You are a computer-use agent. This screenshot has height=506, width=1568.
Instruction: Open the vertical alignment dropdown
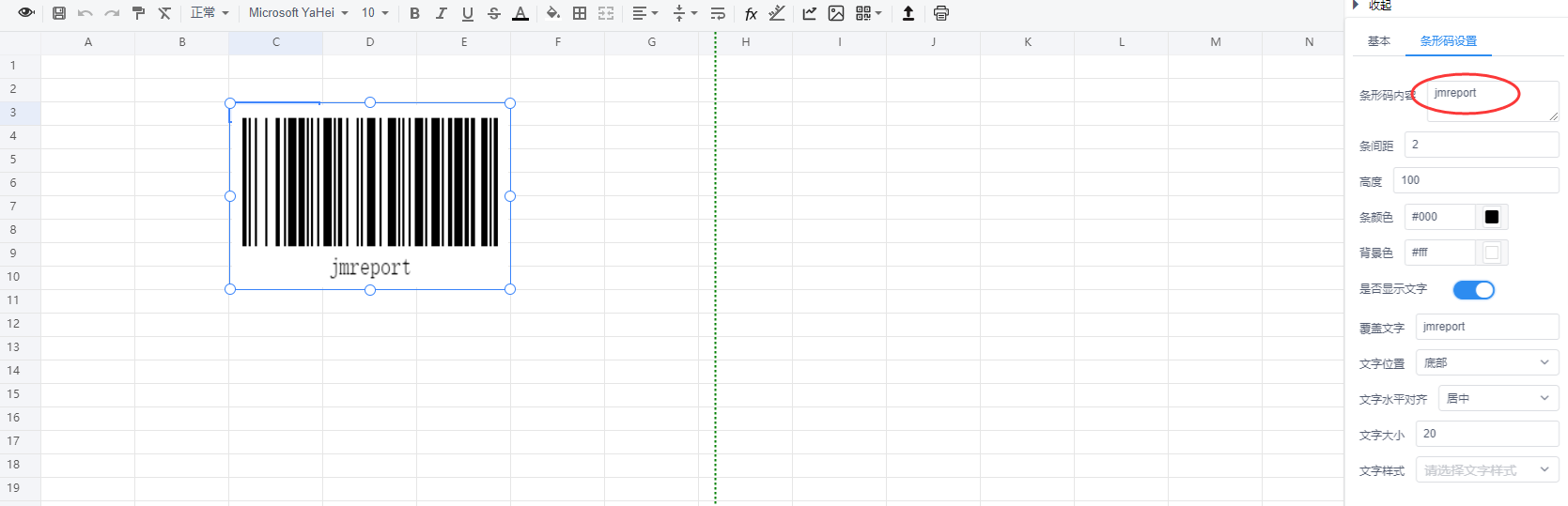(685, 13)
